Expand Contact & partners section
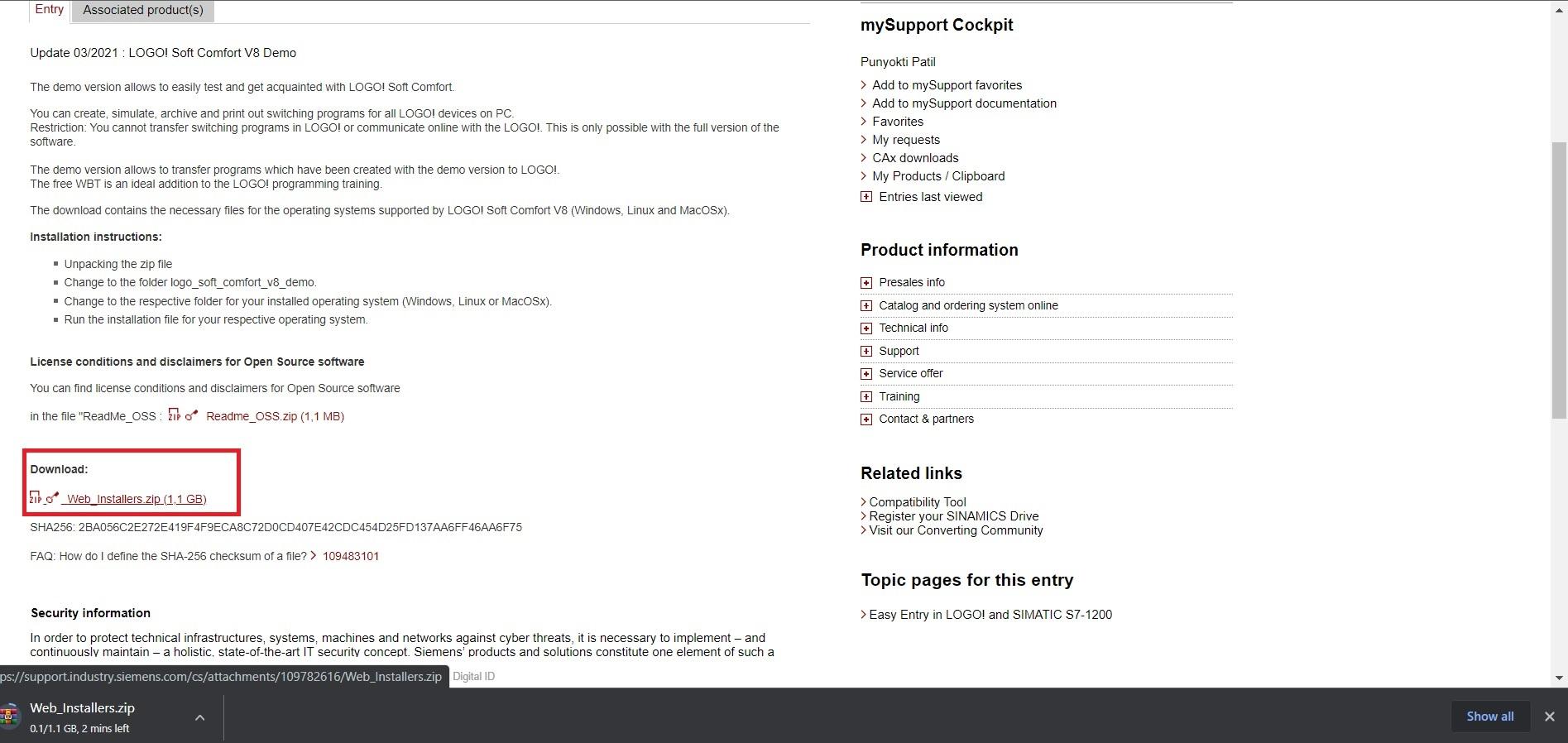 pyautogui.click(x=866, y=419)
